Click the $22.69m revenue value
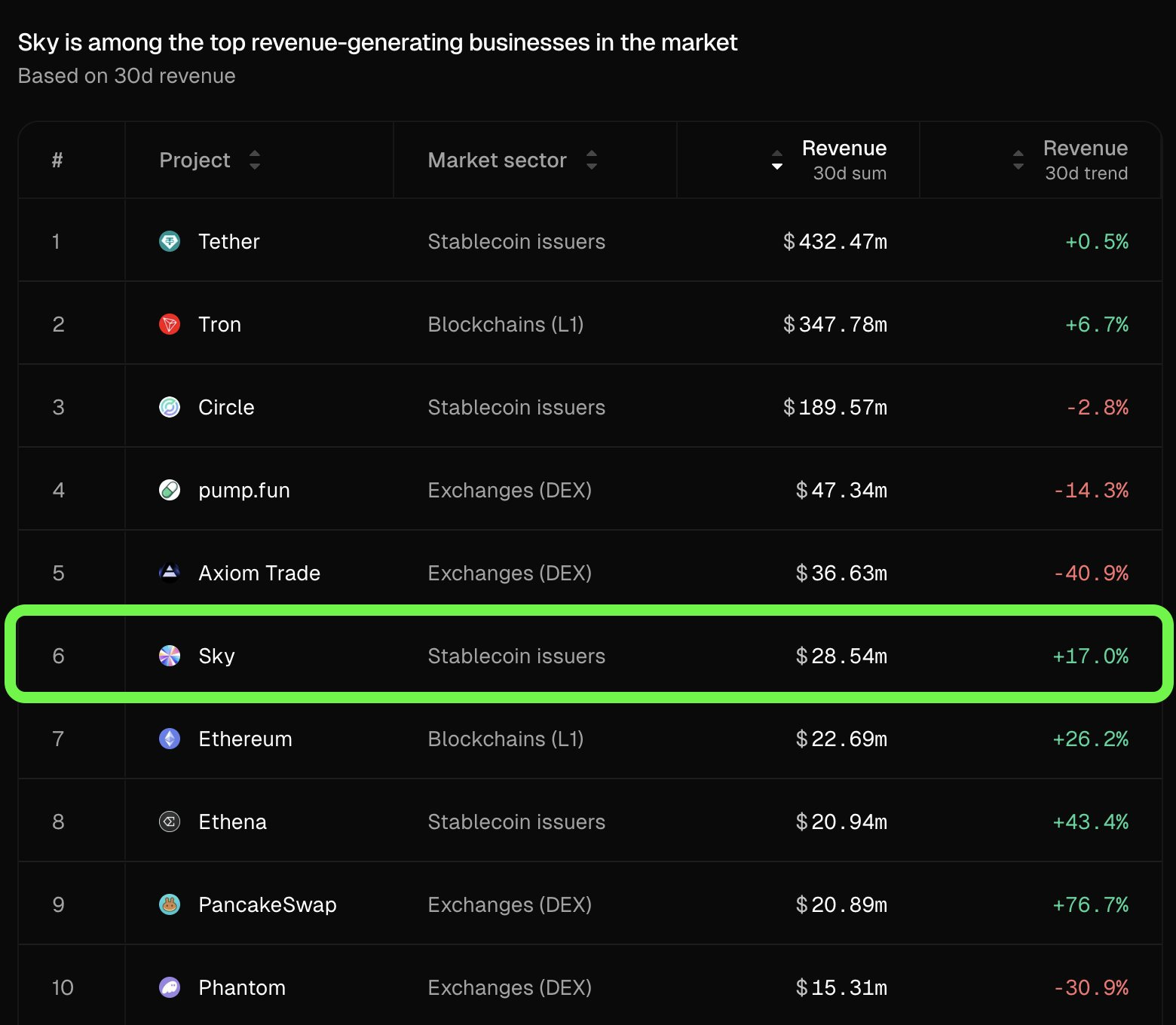The image size is (1176, 1025). 841,739
